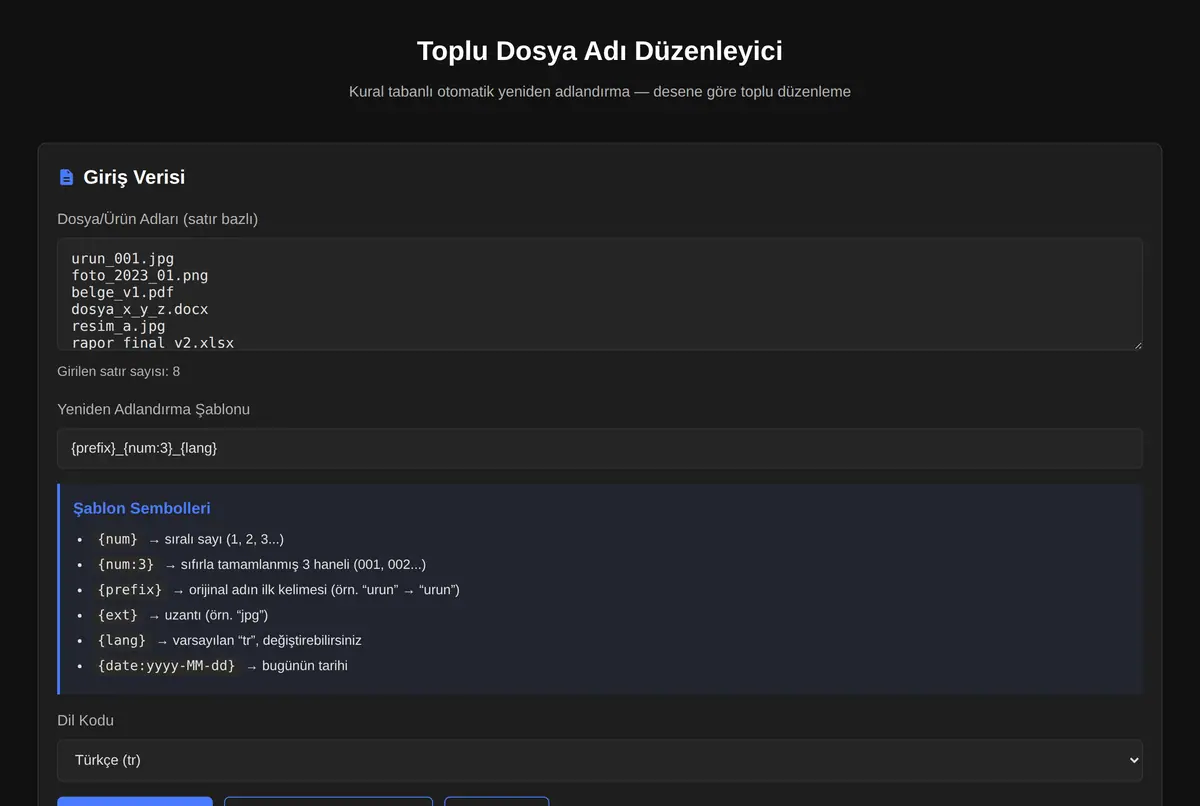Select the {date:yyyy-MM-dd} symbol code

(x=167, y=666)
